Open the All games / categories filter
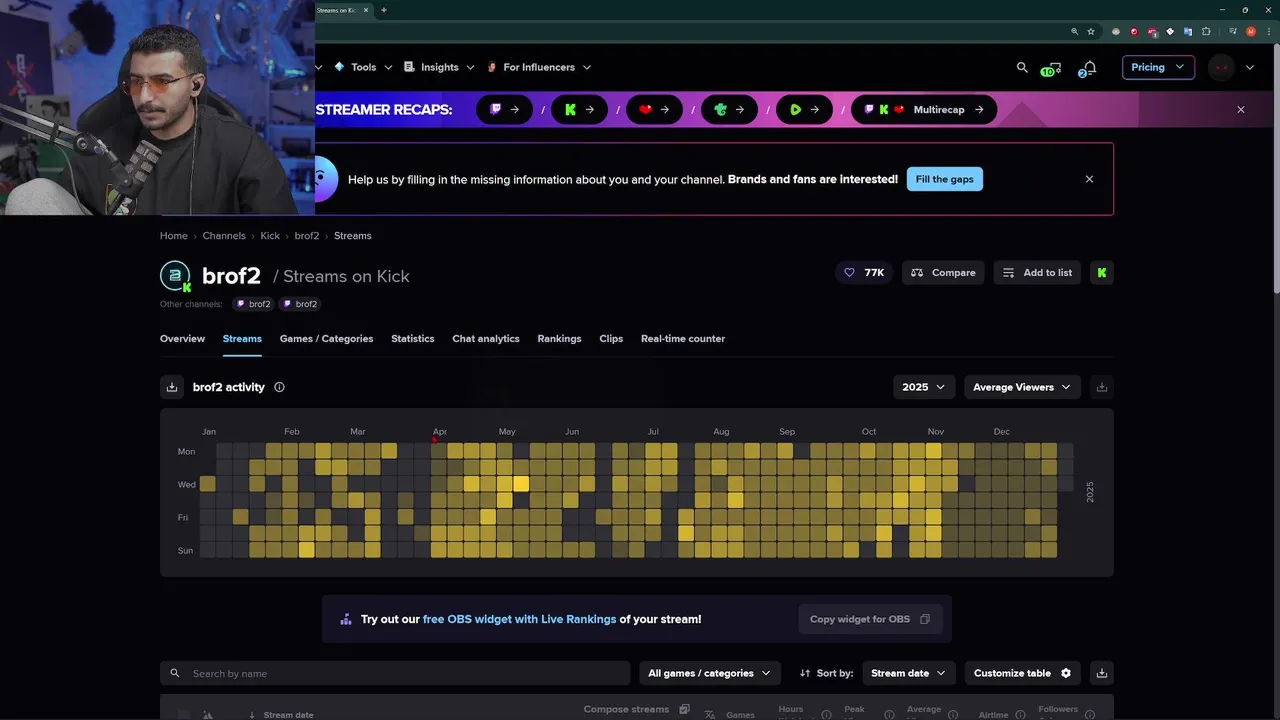The height and width of the screenshot is (720, 1280). tap(710, 673)
